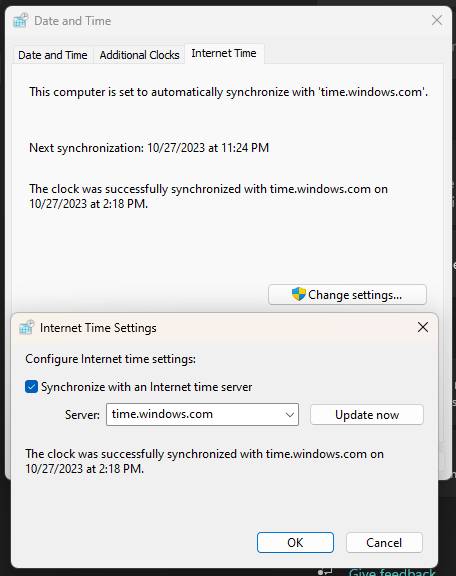Confirm with the OK button
456x576 pixels.
pyautogui.click(x=295, y=543)
